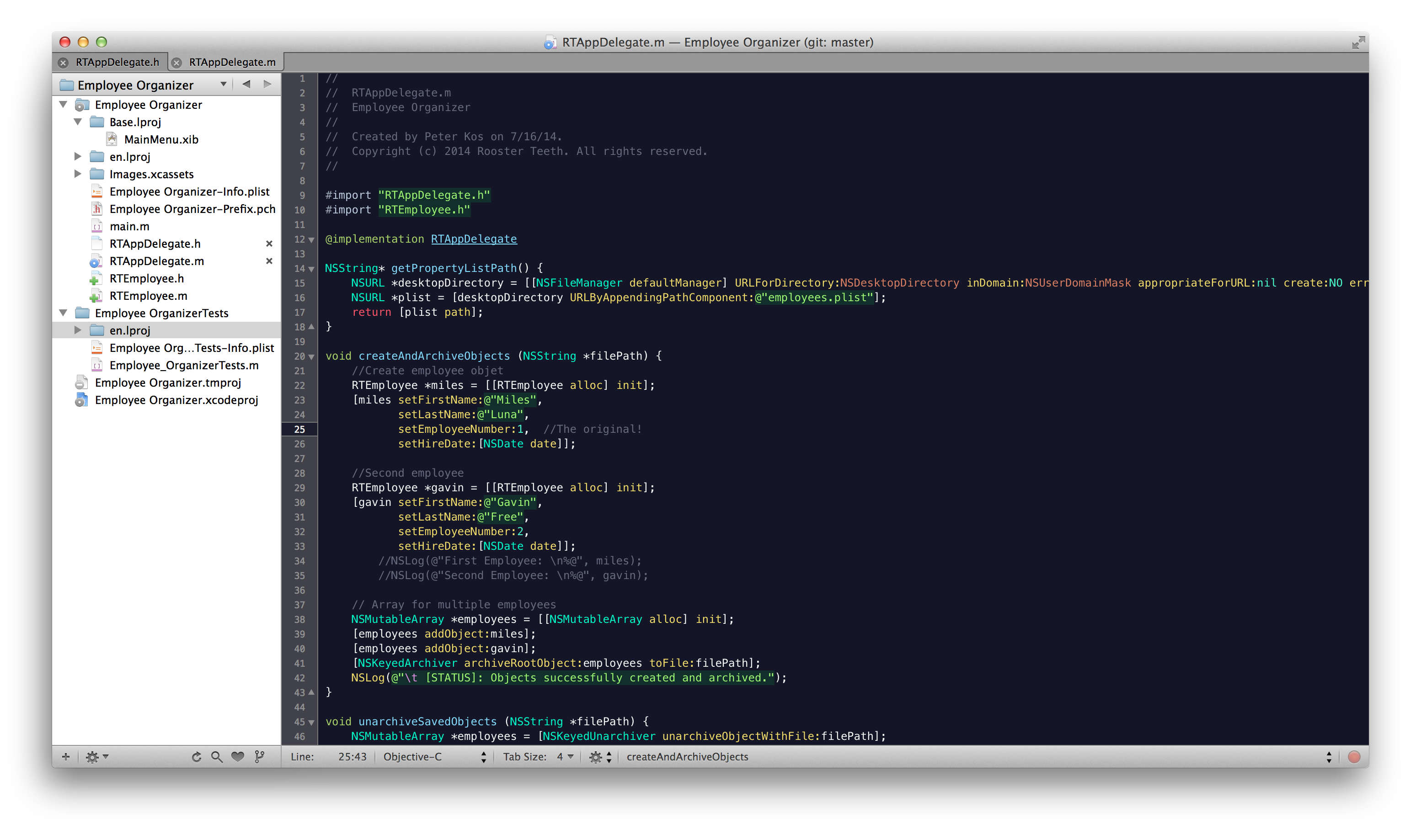
Task: Click the git branch icon in drawer footer
Action: (259, 757)
